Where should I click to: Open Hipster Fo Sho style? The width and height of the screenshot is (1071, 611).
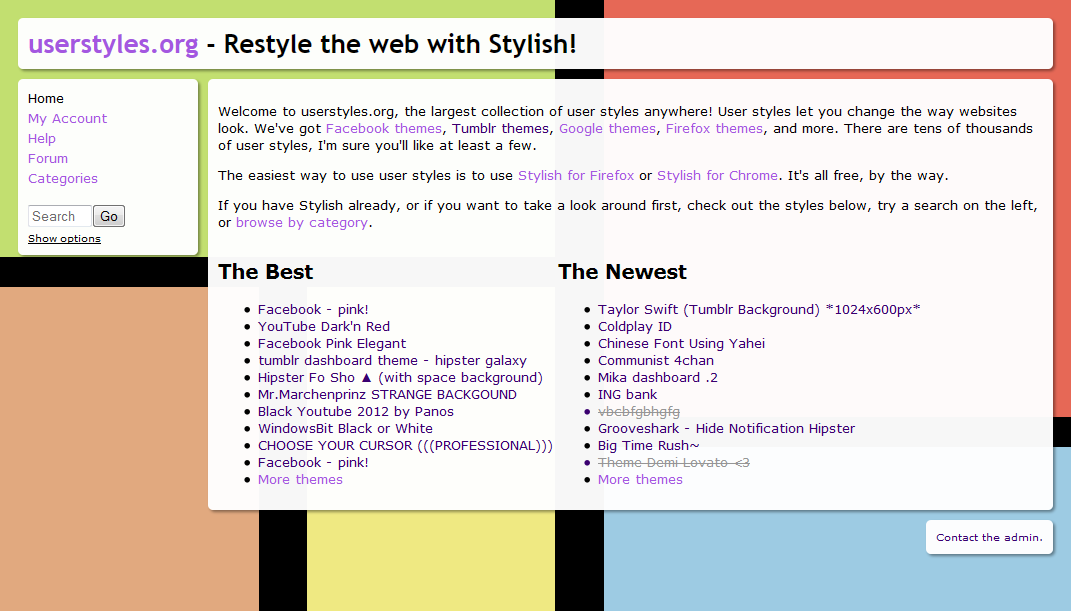pos(400,378)
